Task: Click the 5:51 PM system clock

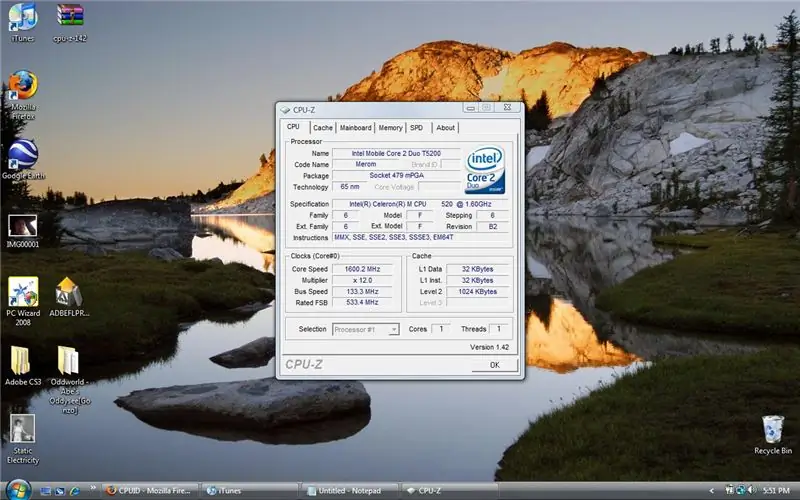Action: click(776, 490)
